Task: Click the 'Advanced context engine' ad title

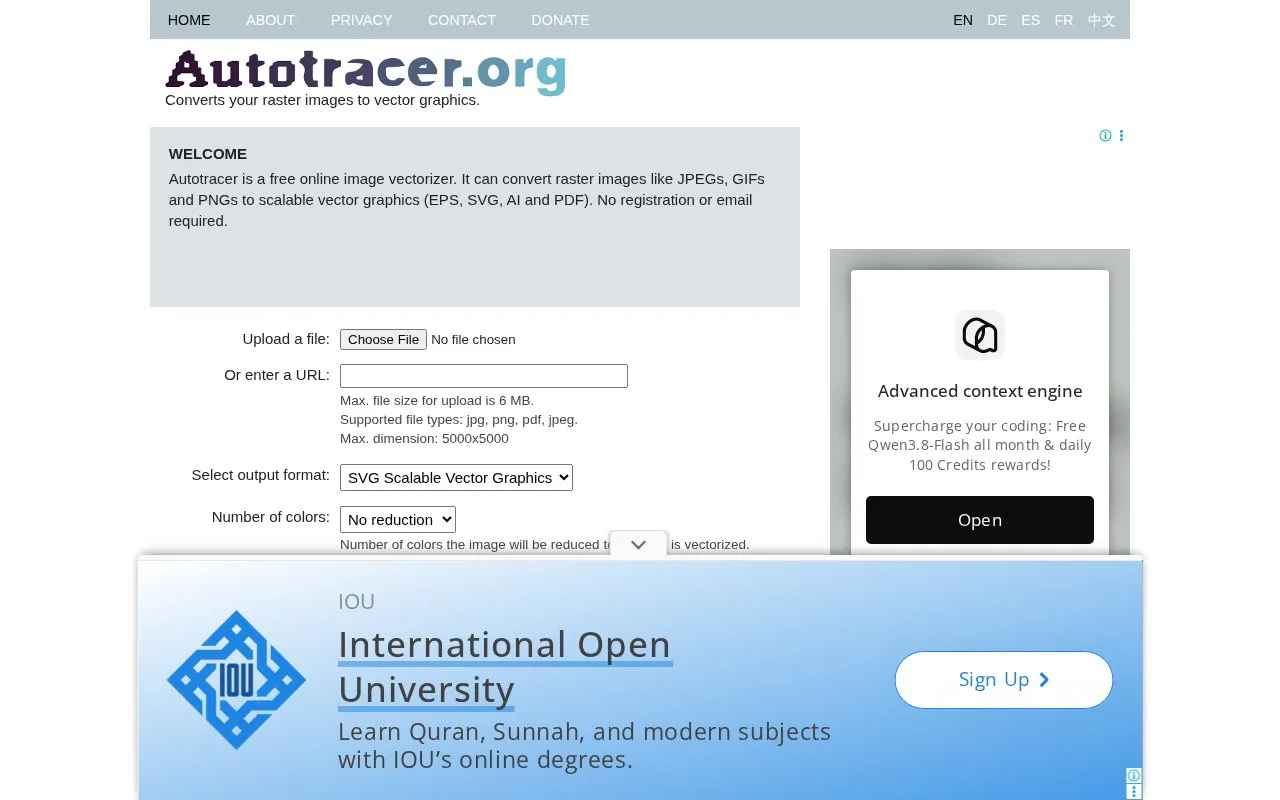Action: [x=980, y=391]
